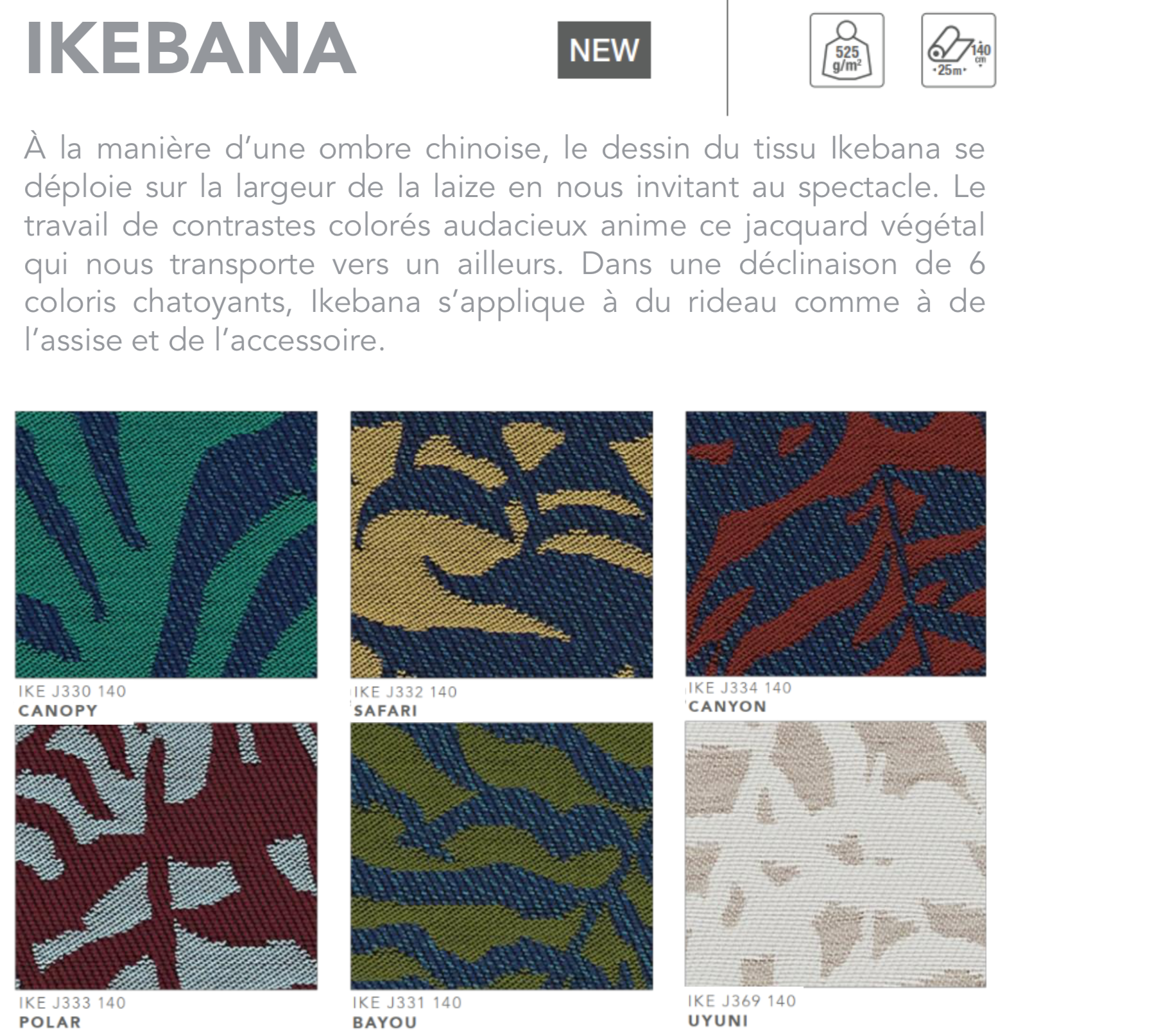The image size is (1150, 1036).
Task: Select the Polar burgundy fabric swatch
Action: [x=166, y=856]
